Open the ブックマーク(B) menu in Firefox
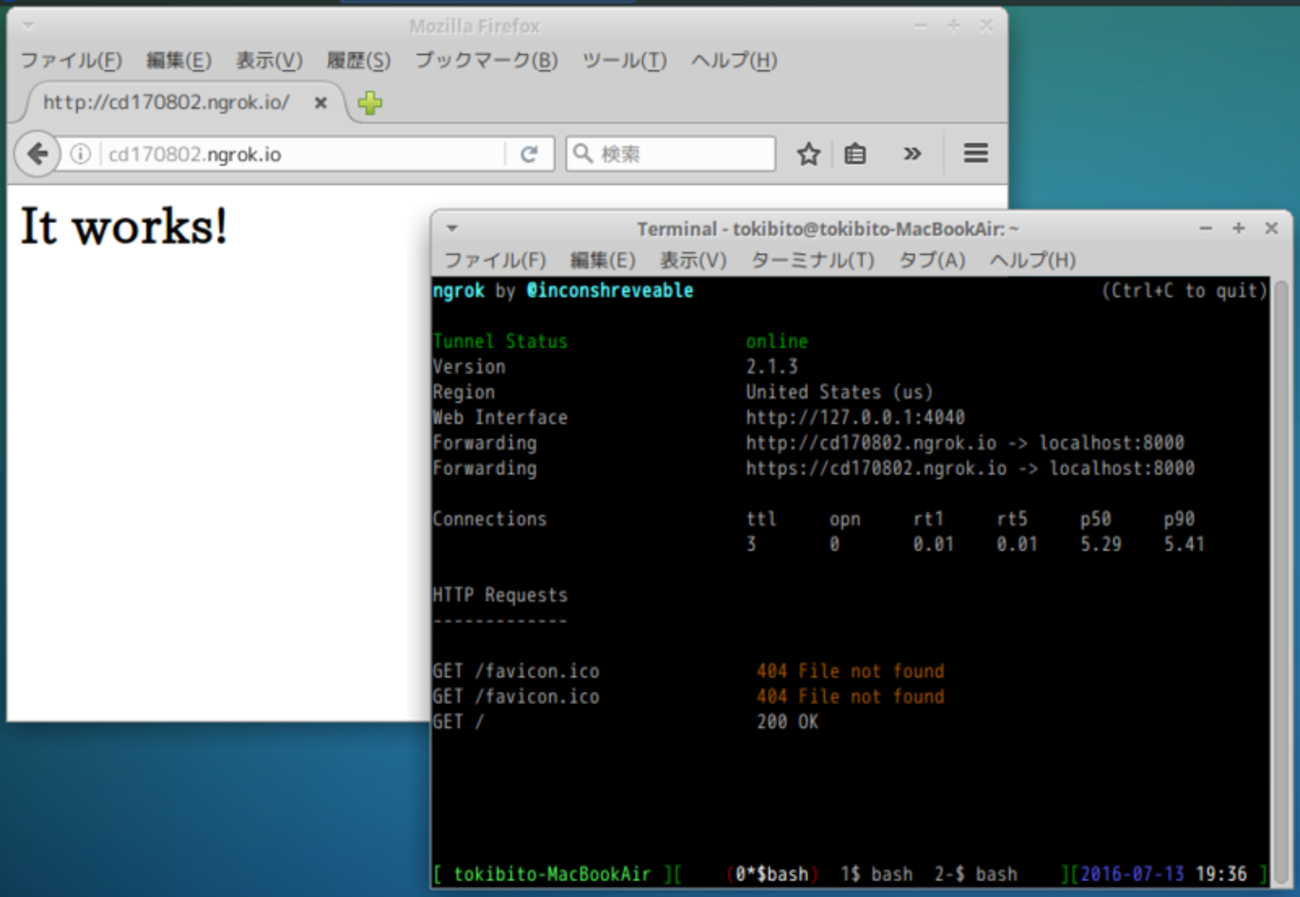Image resolution: width=1300 pixels, height=897 pixels. (x=486, y=61)
